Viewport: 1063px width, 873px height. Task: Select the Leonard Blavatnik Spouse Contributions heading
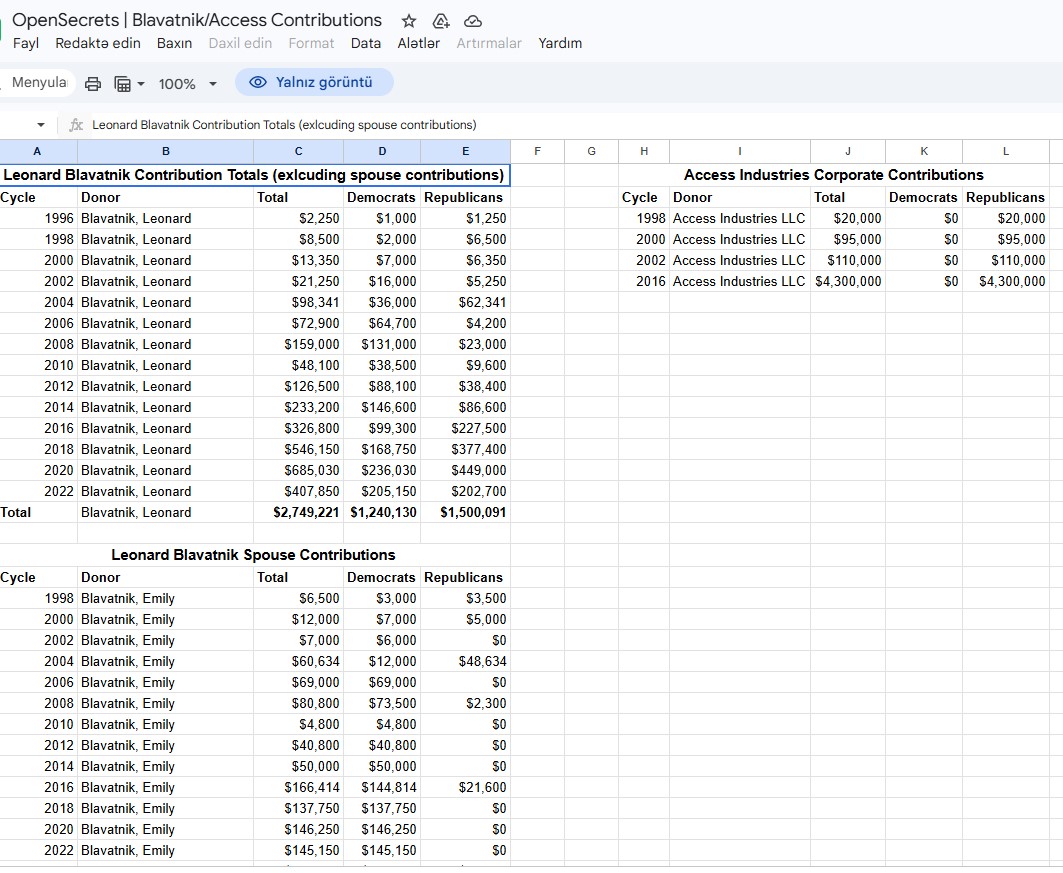253,555
